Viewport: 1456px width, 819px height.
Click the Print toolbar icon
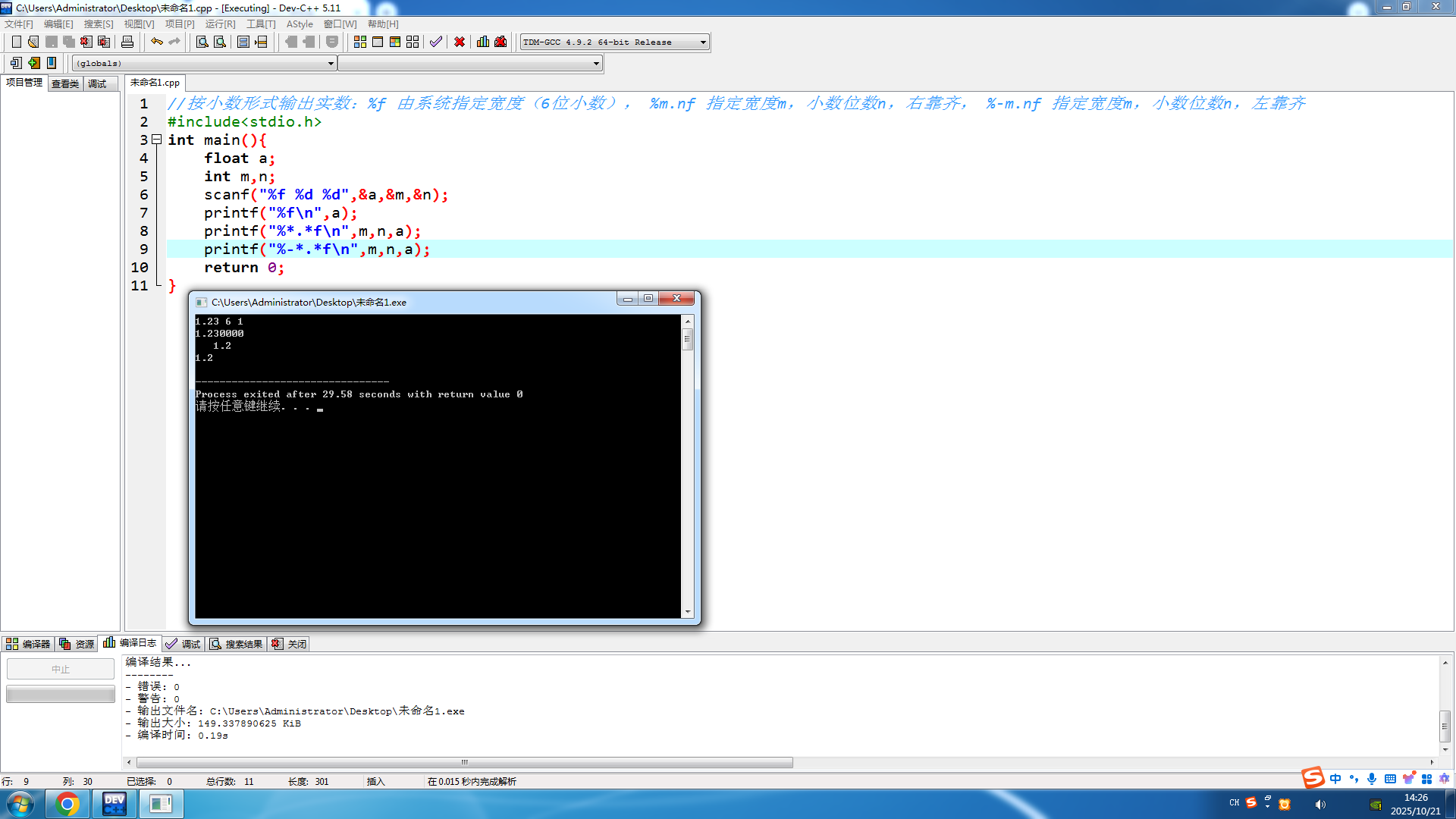click(x=127, y=42)
